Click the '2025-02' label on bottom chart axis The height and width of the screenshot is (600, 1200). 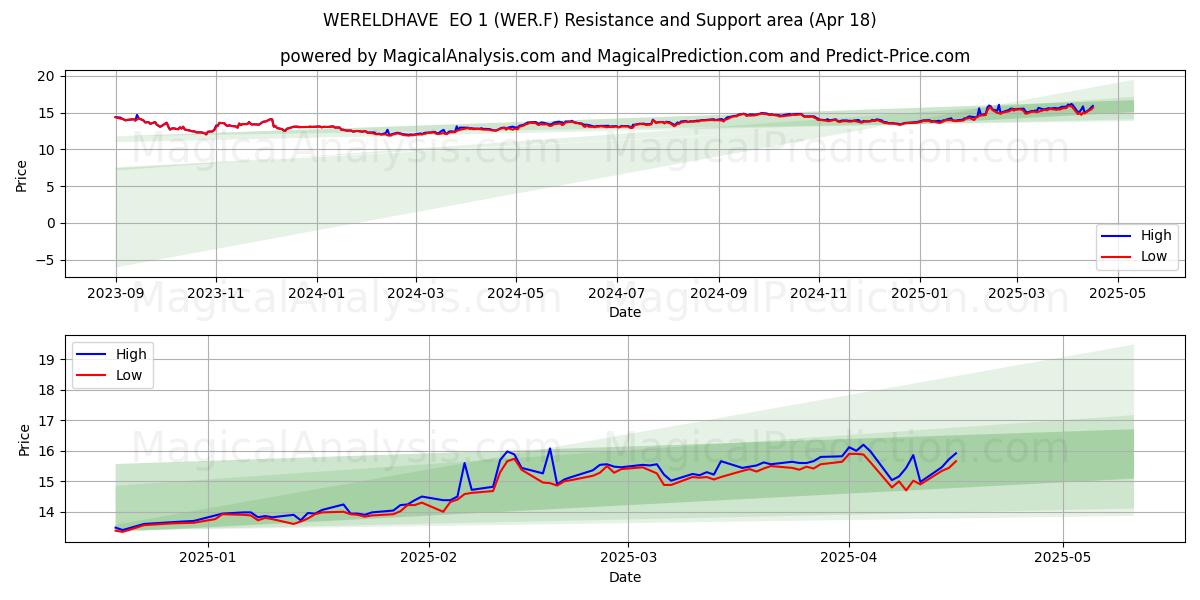(429, 559)
